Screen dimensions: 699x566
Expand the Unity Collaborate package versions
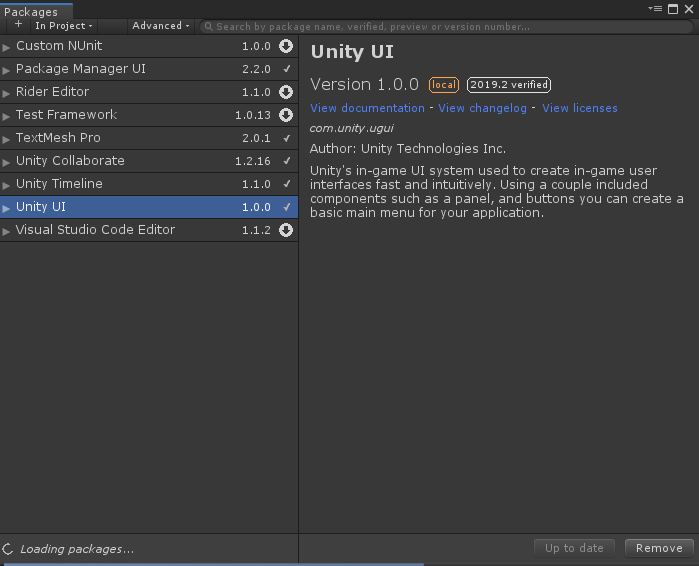7,162
